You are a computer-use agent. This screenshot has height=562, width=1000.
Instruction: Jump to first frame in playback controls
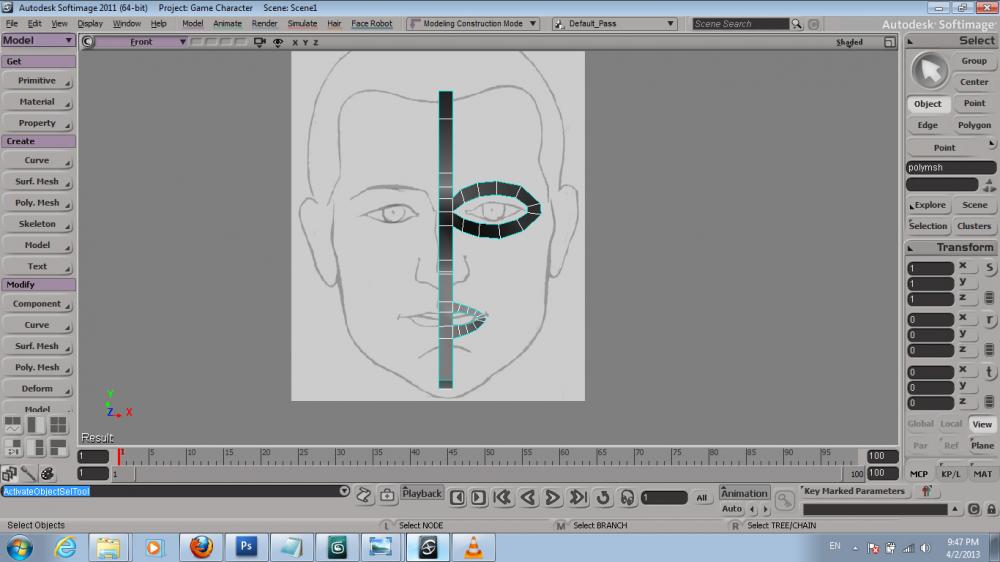coord(503,497)
